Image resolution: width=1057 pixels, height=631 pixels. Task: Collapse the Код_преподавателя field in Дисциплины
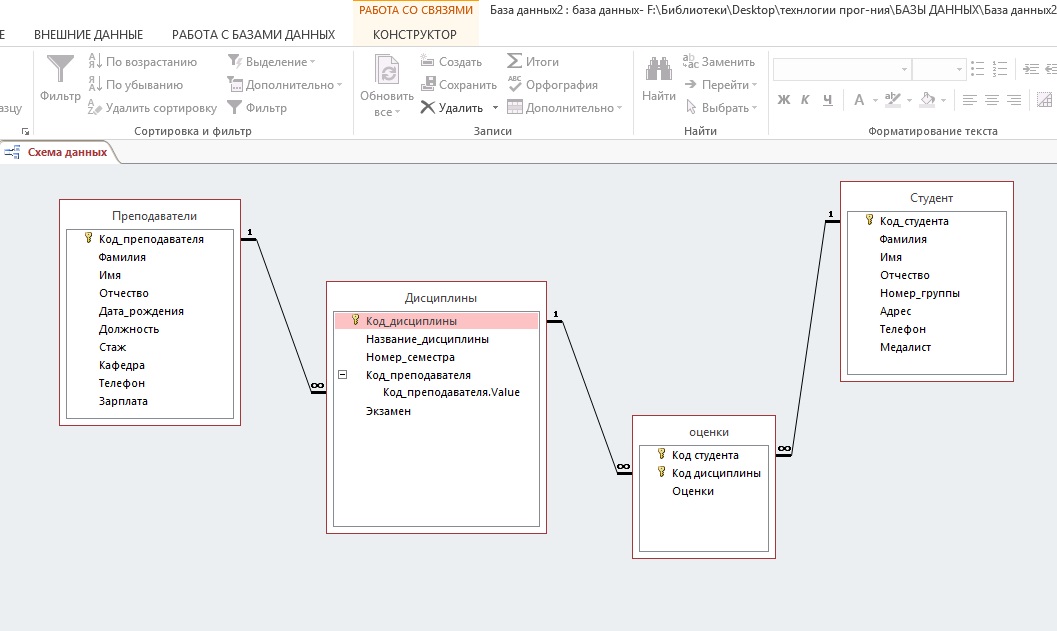(343, 375)
